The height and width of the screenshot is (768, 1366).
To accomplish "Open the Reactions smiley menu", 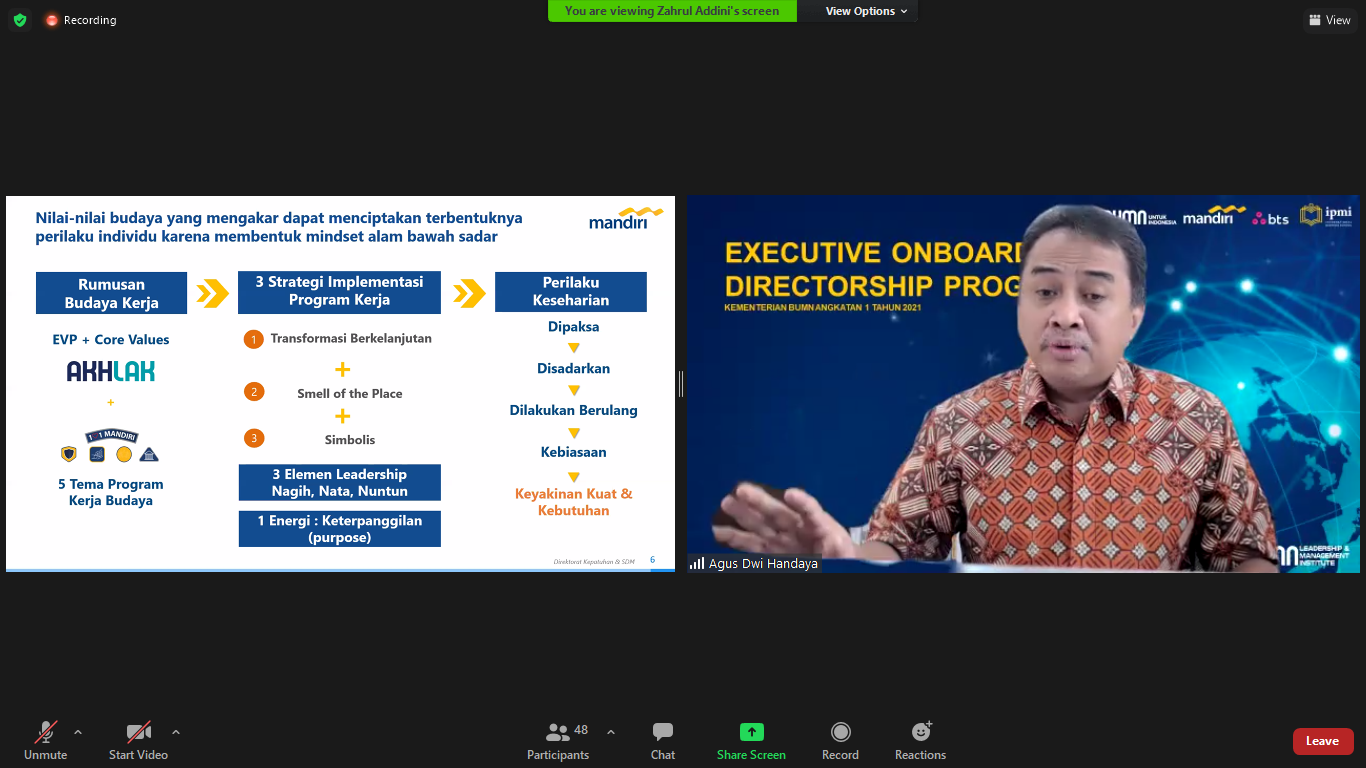I will point(920,739).
